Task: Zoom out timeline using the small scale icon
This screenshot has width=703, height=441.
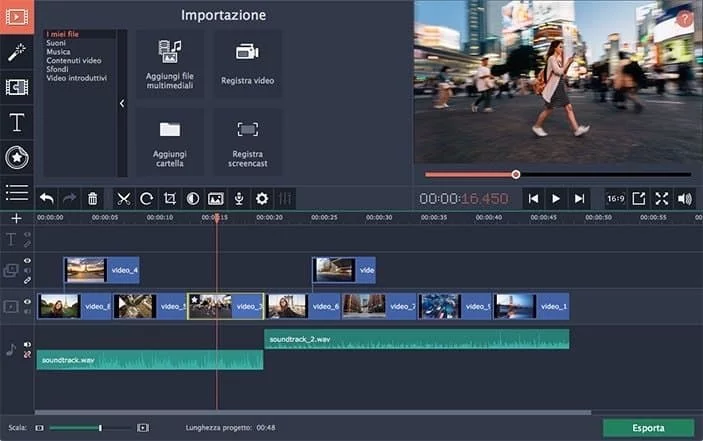Action: pos(39,428)
